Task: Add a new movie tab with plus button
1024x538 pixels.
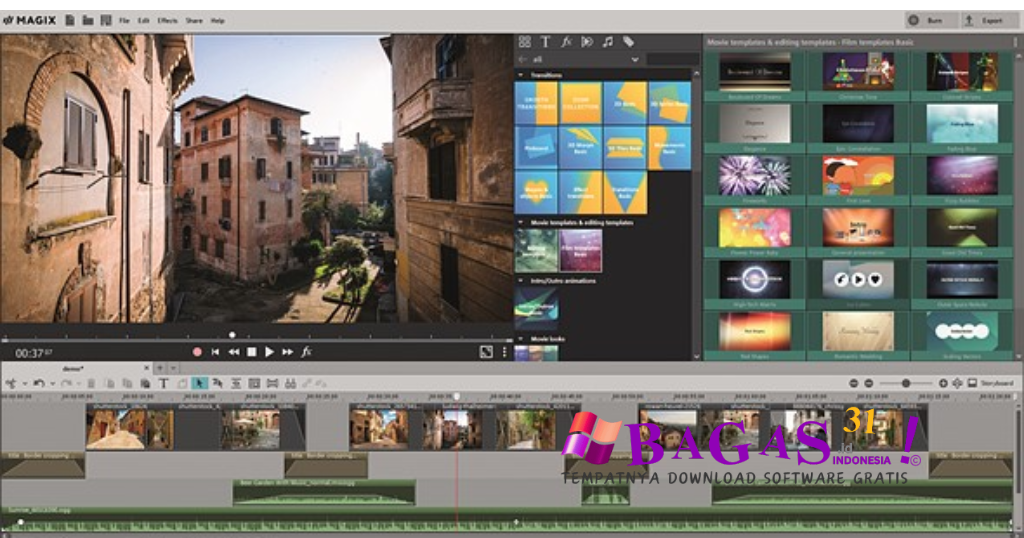Action: click(159, 368)
